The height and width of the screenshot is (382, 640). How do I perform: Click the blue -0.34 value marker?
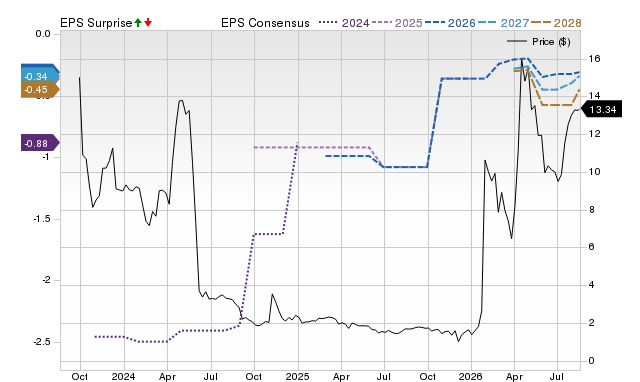click(40, 76)
